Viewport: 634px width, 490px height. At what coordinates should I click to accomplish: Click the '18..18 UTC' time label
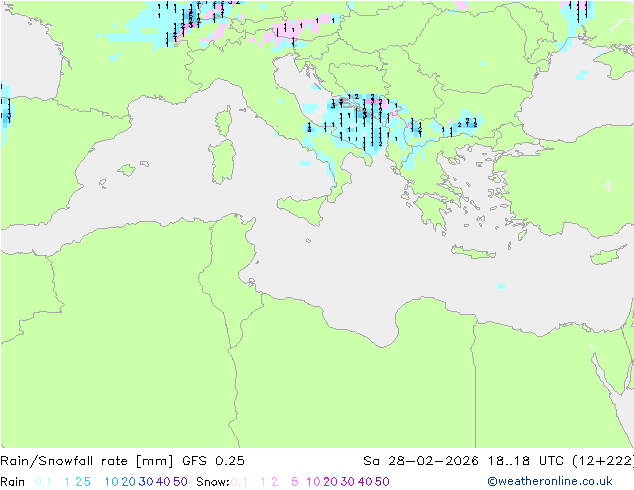pos(528,461)
